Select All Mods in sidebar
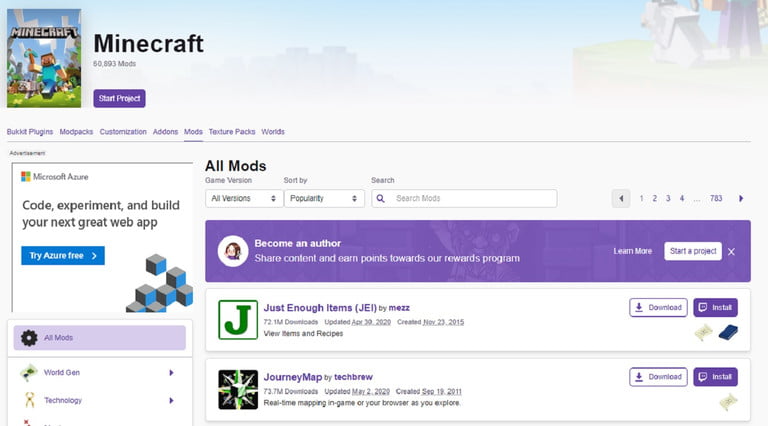 pos(99,338)
